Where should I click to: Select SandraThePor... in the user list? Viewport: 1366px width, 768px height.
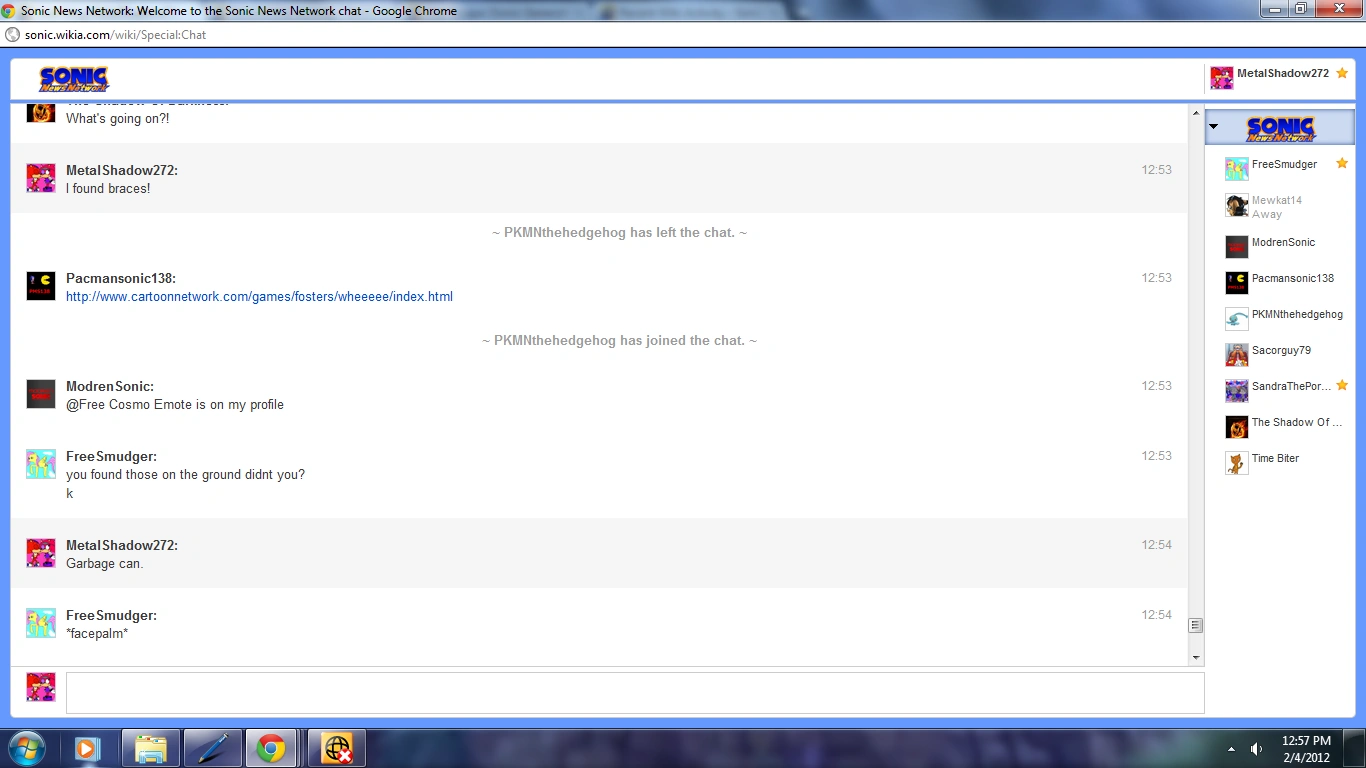pyautogui.click(x=1291, y=387)
